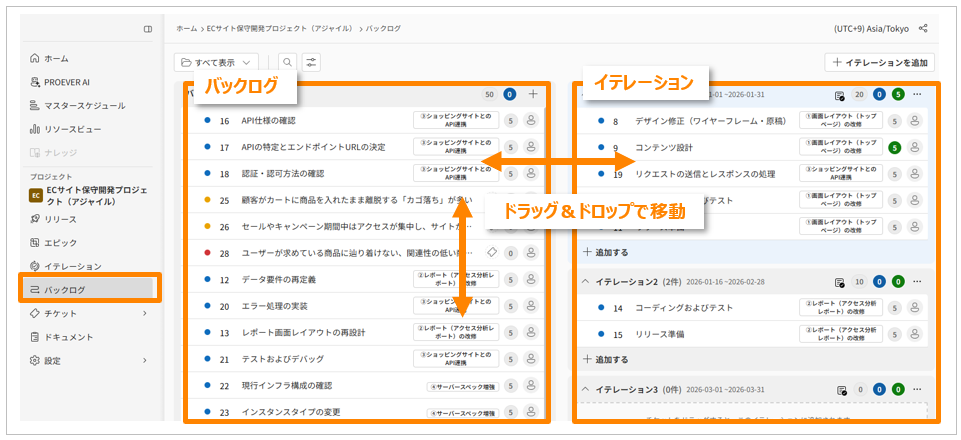
Task: Click the search magnifier icon
Action: [x=288, y=62]
